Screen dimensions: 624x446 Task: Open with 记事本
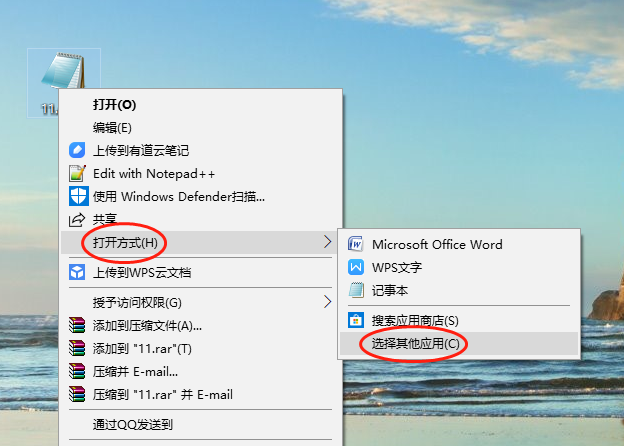click(459, 290)
